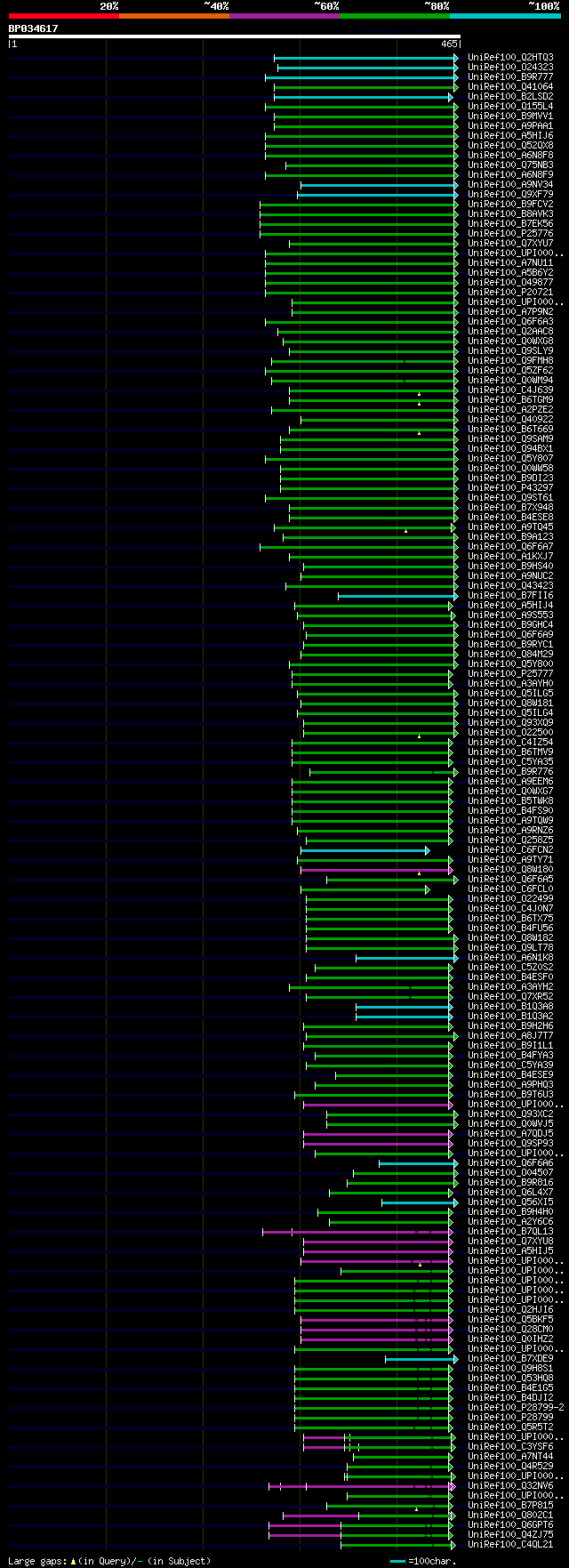Click the purple alignment bar for Q8W180

pos(375,870)
